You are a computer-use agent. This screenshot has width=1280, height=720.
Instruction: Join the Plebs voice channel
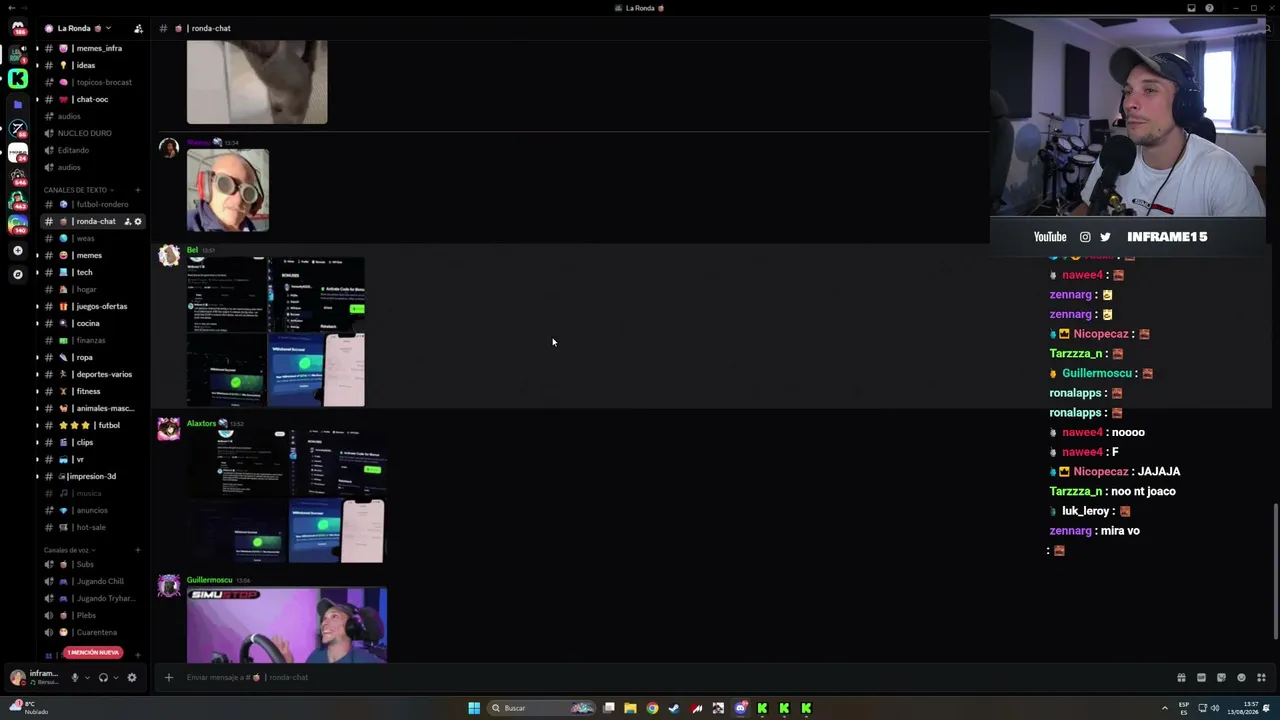pyautogui.click(x=93, y=615)
